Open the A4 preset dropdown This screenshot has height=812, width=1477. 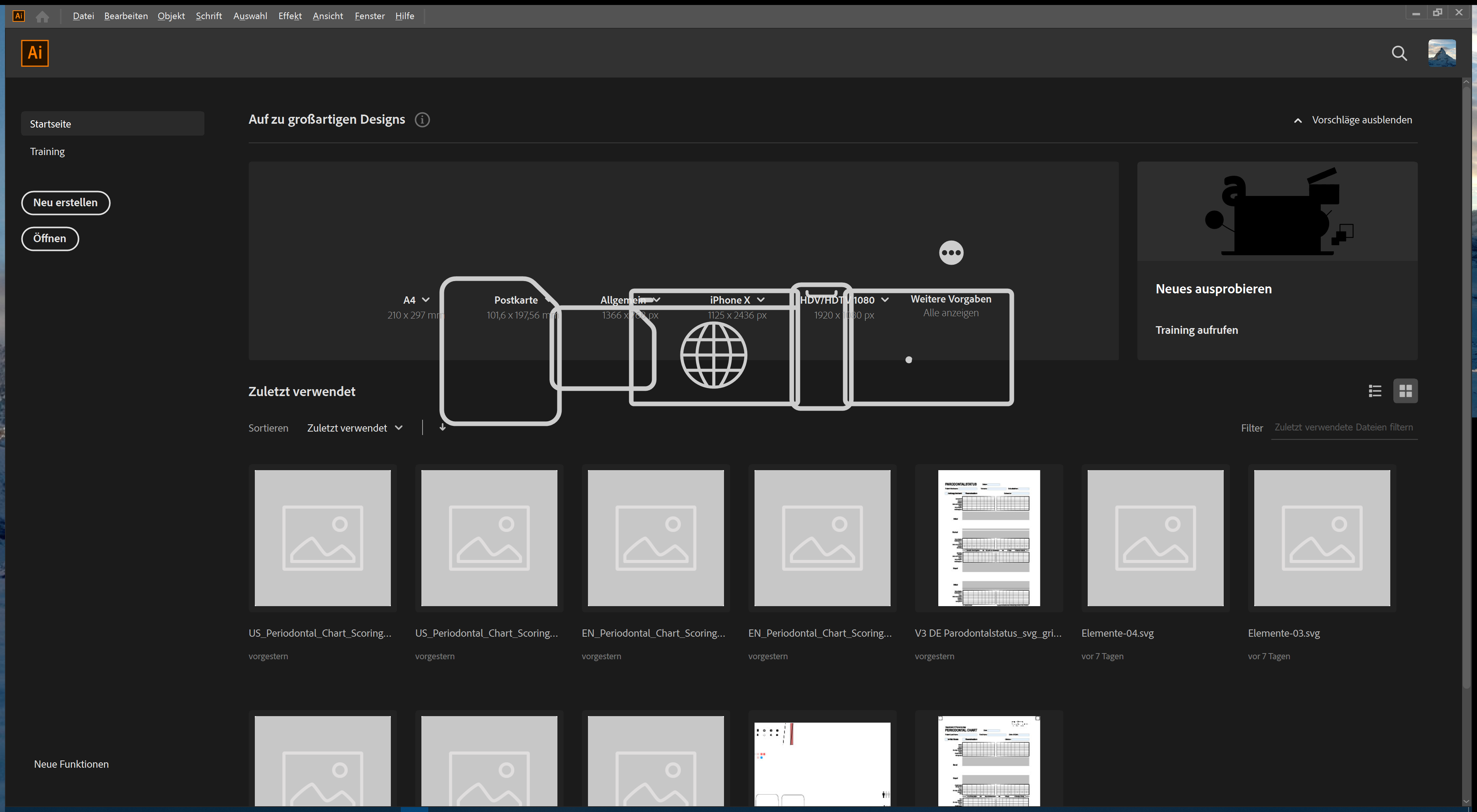pyautogui.click(x=426, y=300)
